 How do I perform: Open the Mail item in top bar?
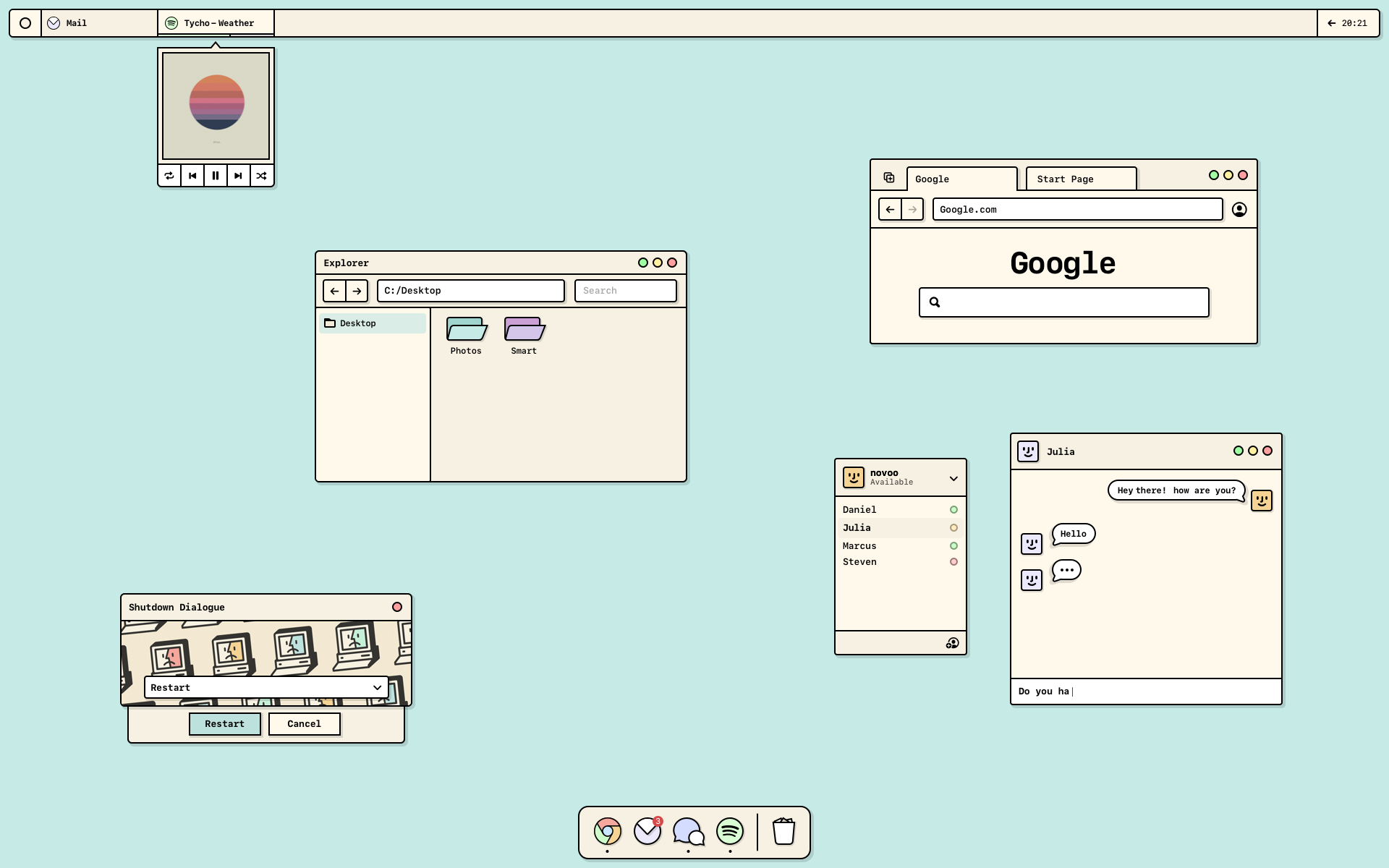(x=99, y=23)
